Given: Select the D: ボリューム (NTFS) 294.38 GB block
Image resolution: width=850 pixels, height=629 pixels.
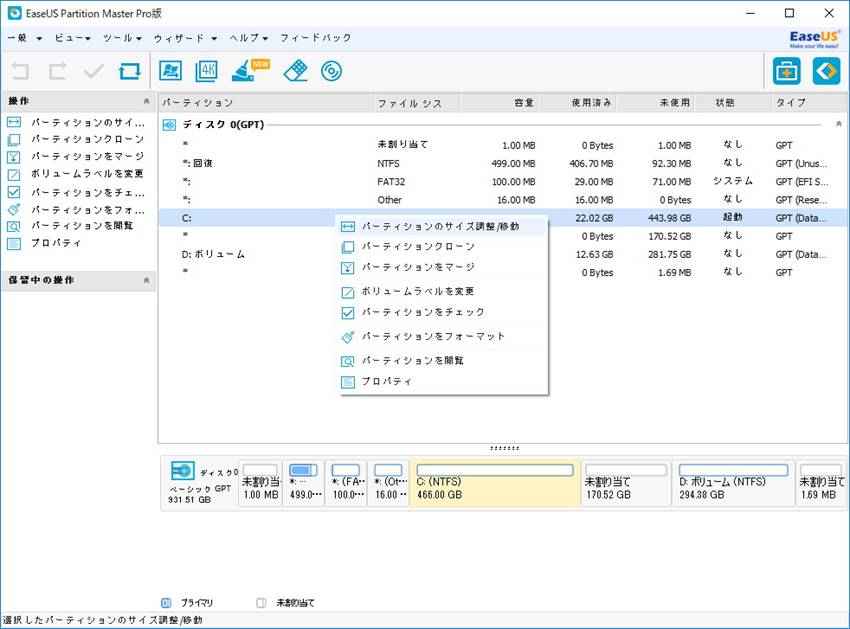Looking at the screenshot, I should coord(733,483).
